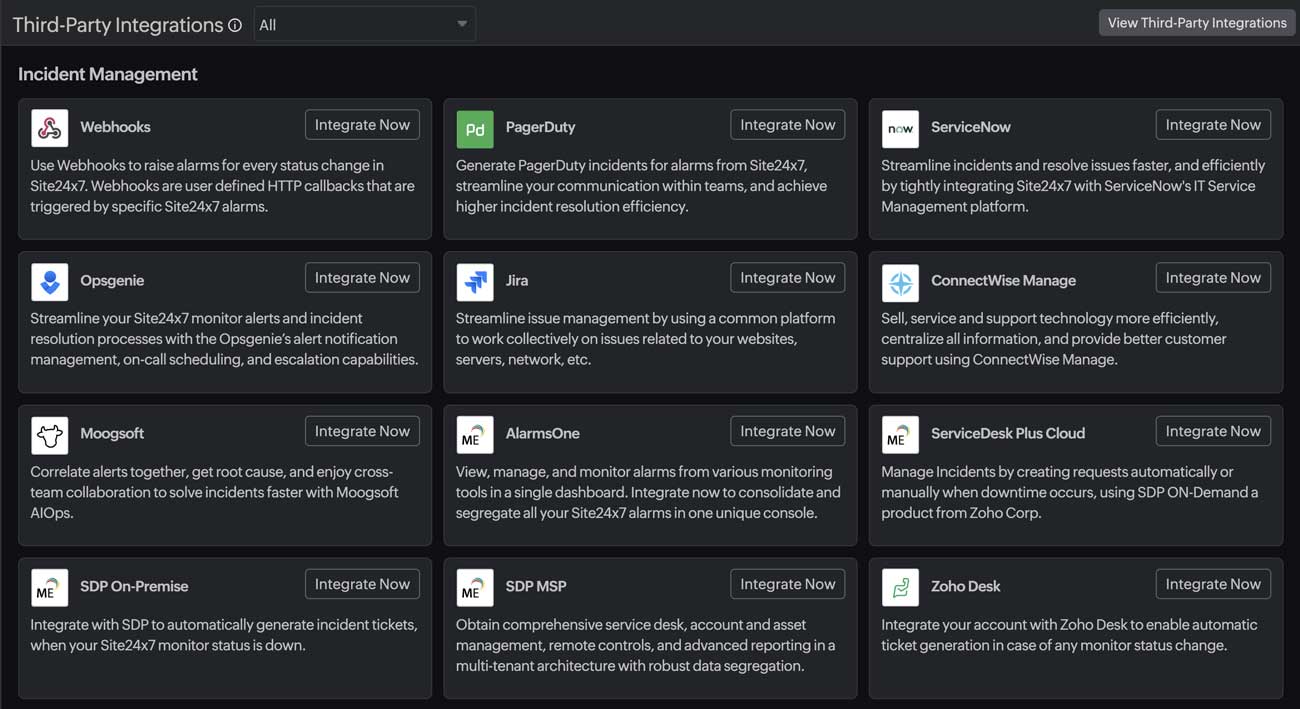The width and height of the screenshot is (1300, 709).
Task: Open the SDP MSP card title
Action: (536, 586)
